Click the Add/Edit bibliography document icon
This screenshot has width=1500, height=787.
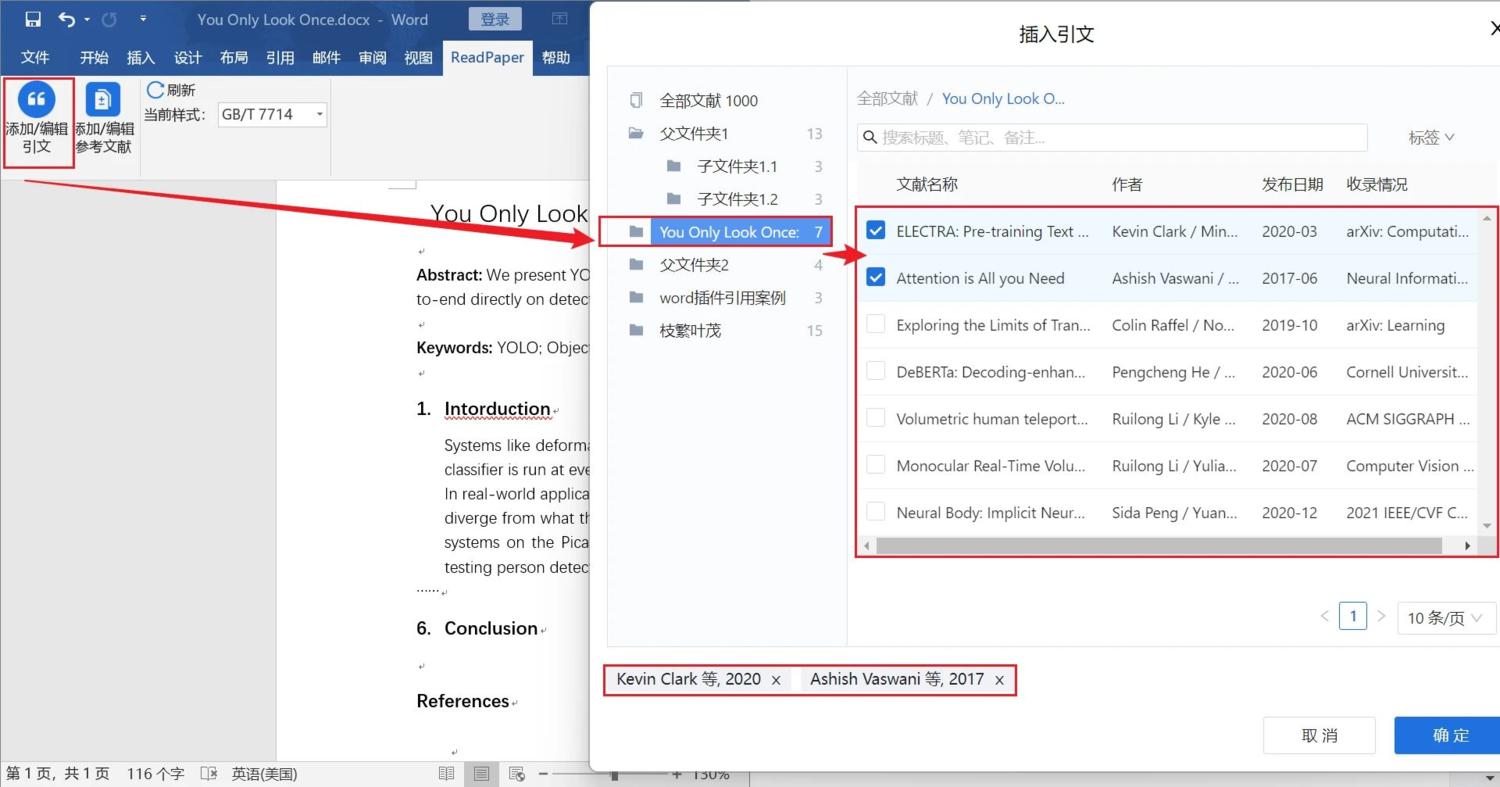[103, 99]
